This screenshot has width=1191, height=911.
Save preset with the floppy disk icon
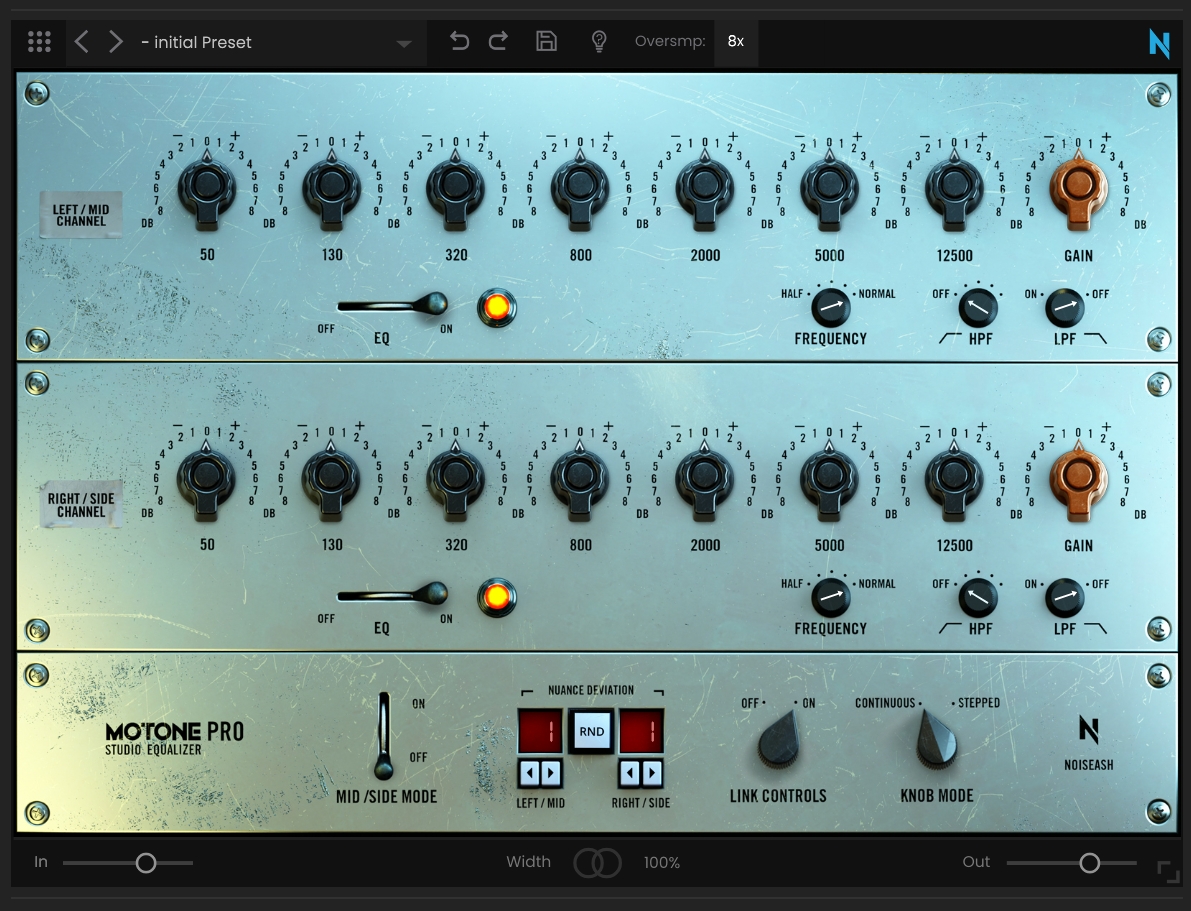[546, 40]
